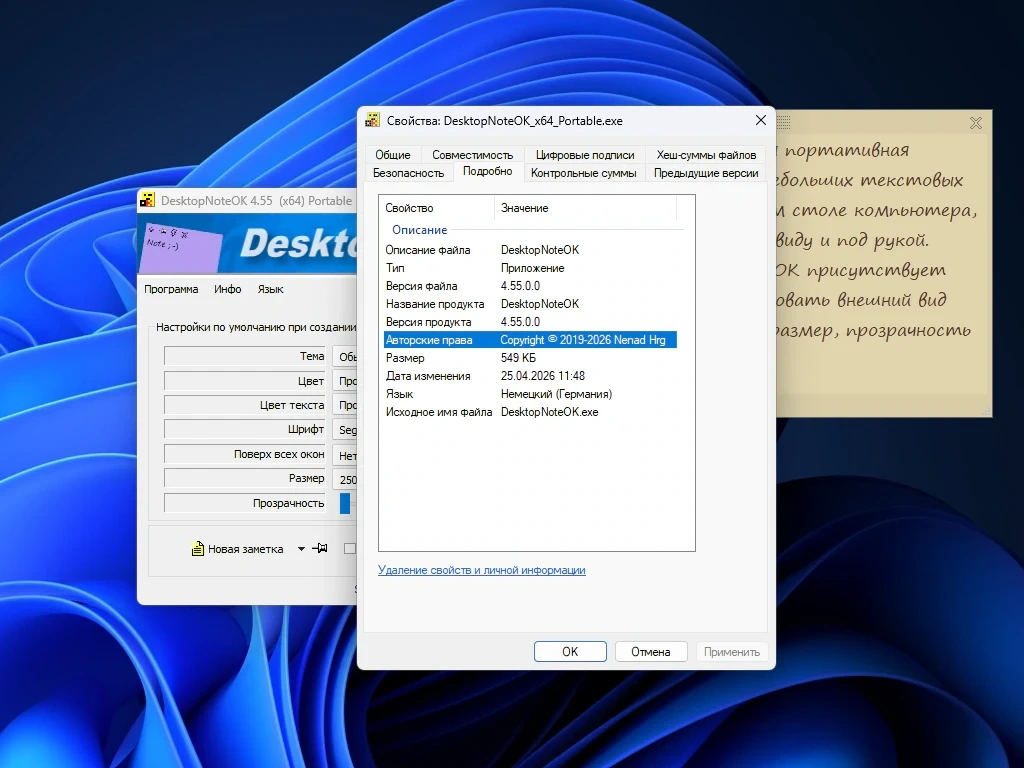This screenshot has width=1024, height=768.
Task: Open the Цвет dropdown value
Action: [345, 381]
